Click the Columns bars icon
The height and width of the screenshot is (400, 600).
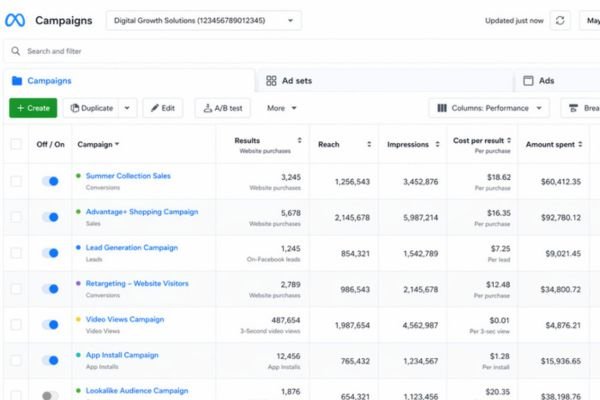click(x=442, y=108)
